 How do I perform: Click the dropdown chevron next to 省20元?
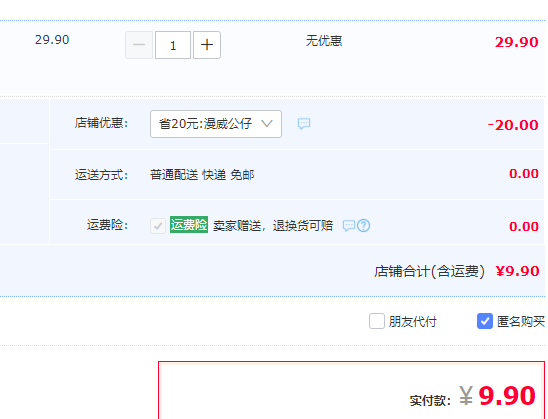click(267, 124)
